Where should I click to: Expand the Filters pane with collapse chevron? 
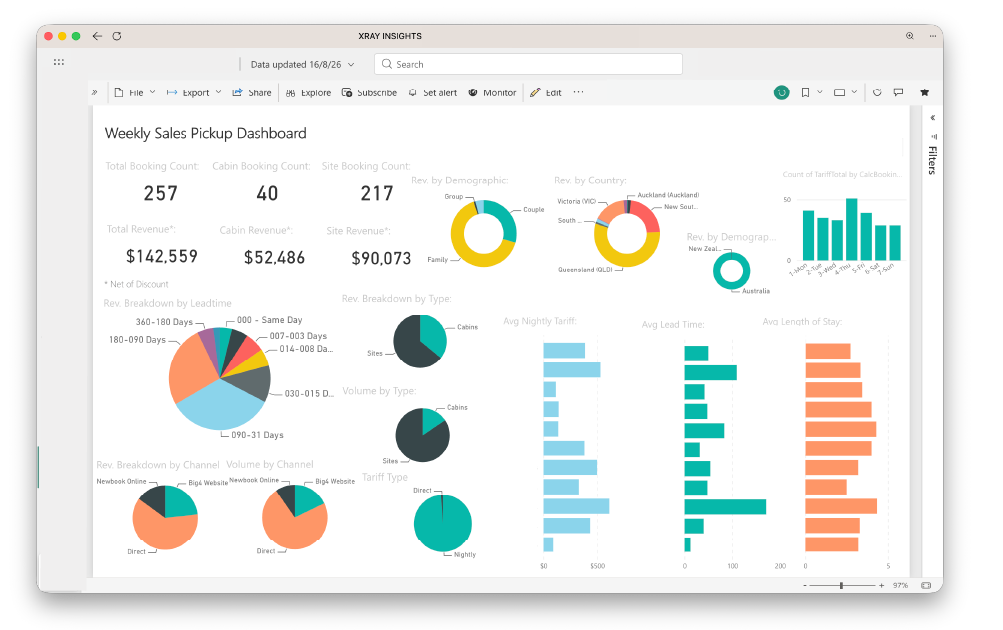coord(933,118)
